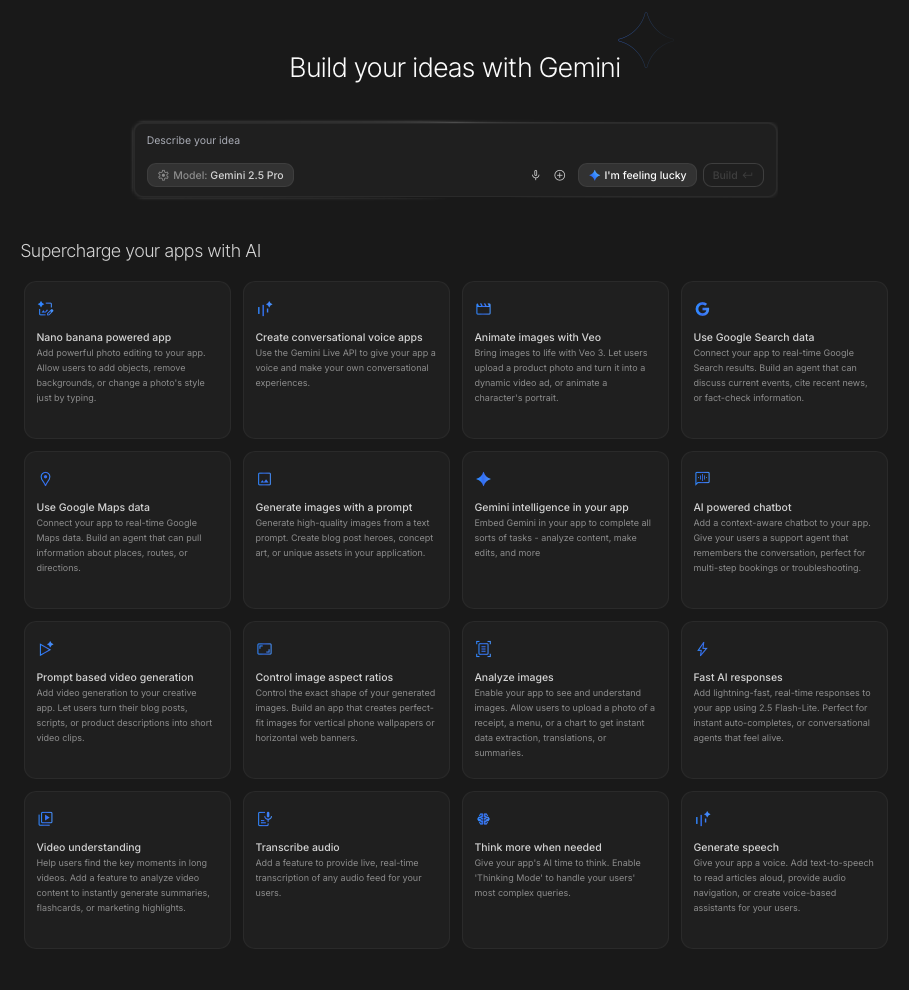Click the Veo film strip icon
The image size is (909, 990).
coord(483,308)
